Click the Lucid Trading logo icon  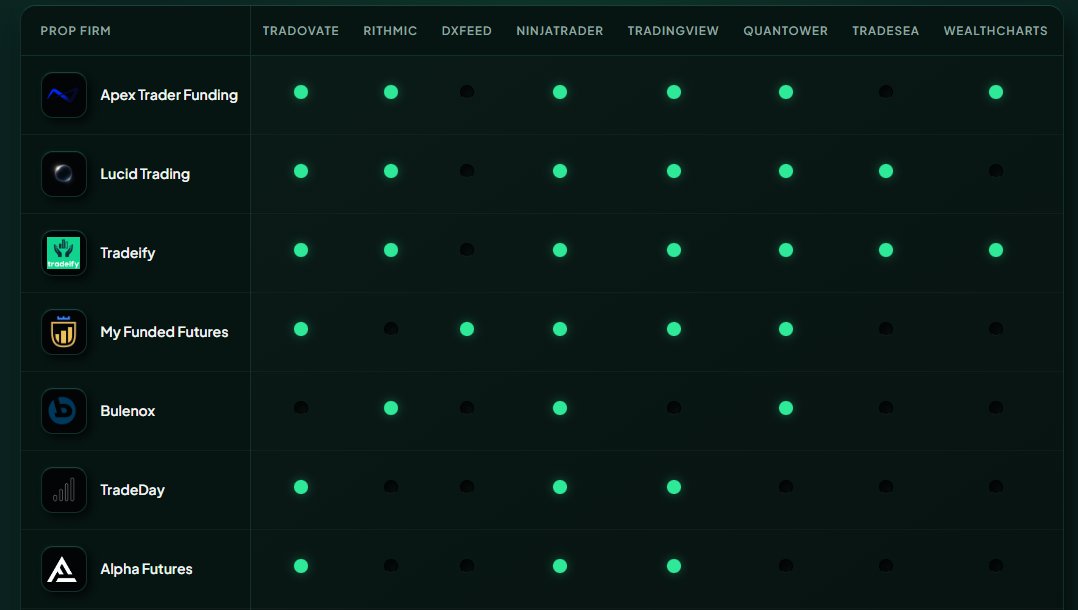[64, 174]
